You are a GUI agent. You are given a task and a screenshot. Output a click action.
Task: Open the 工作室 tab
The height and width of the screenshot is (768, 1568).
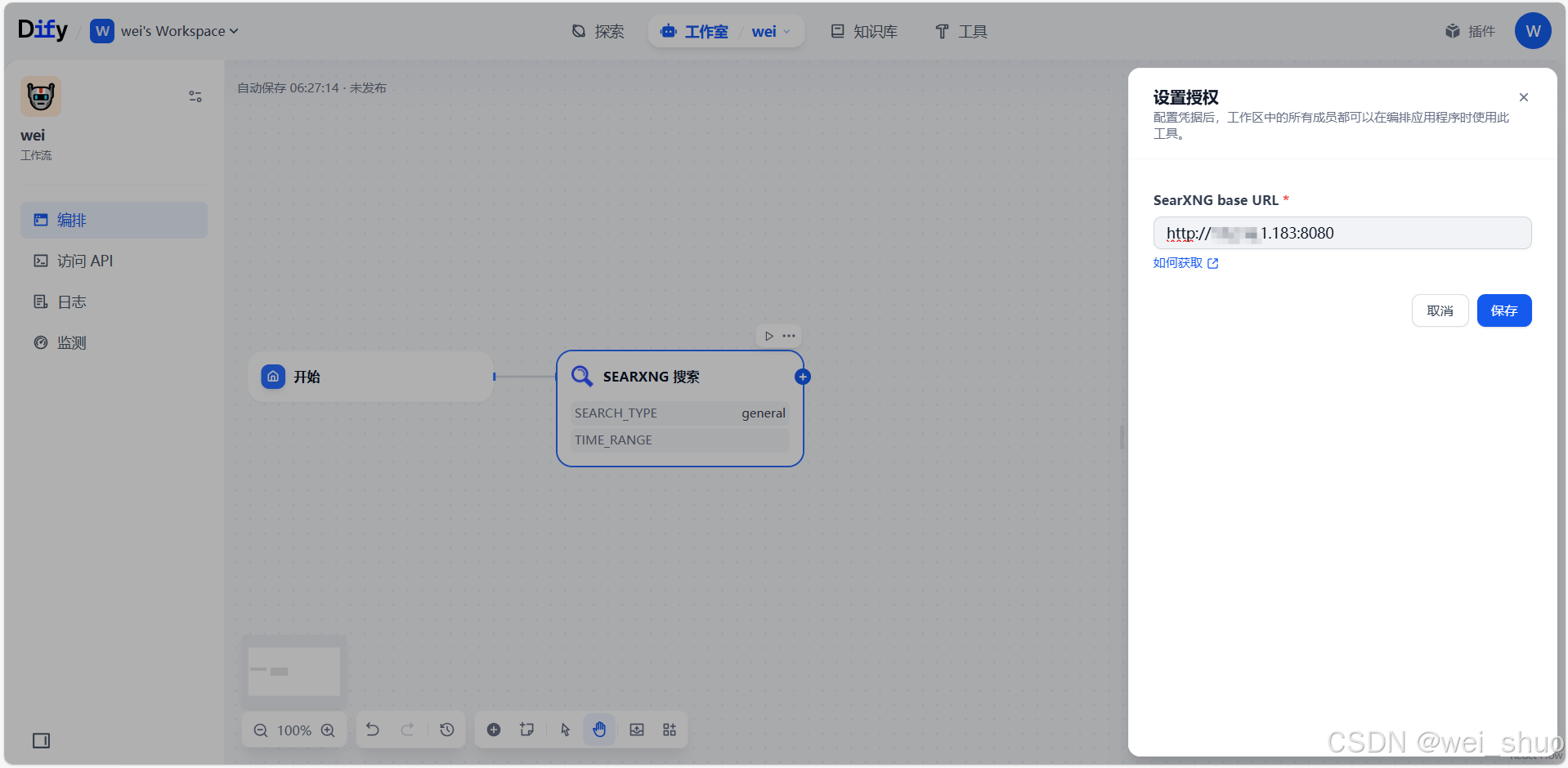point(695,31)
